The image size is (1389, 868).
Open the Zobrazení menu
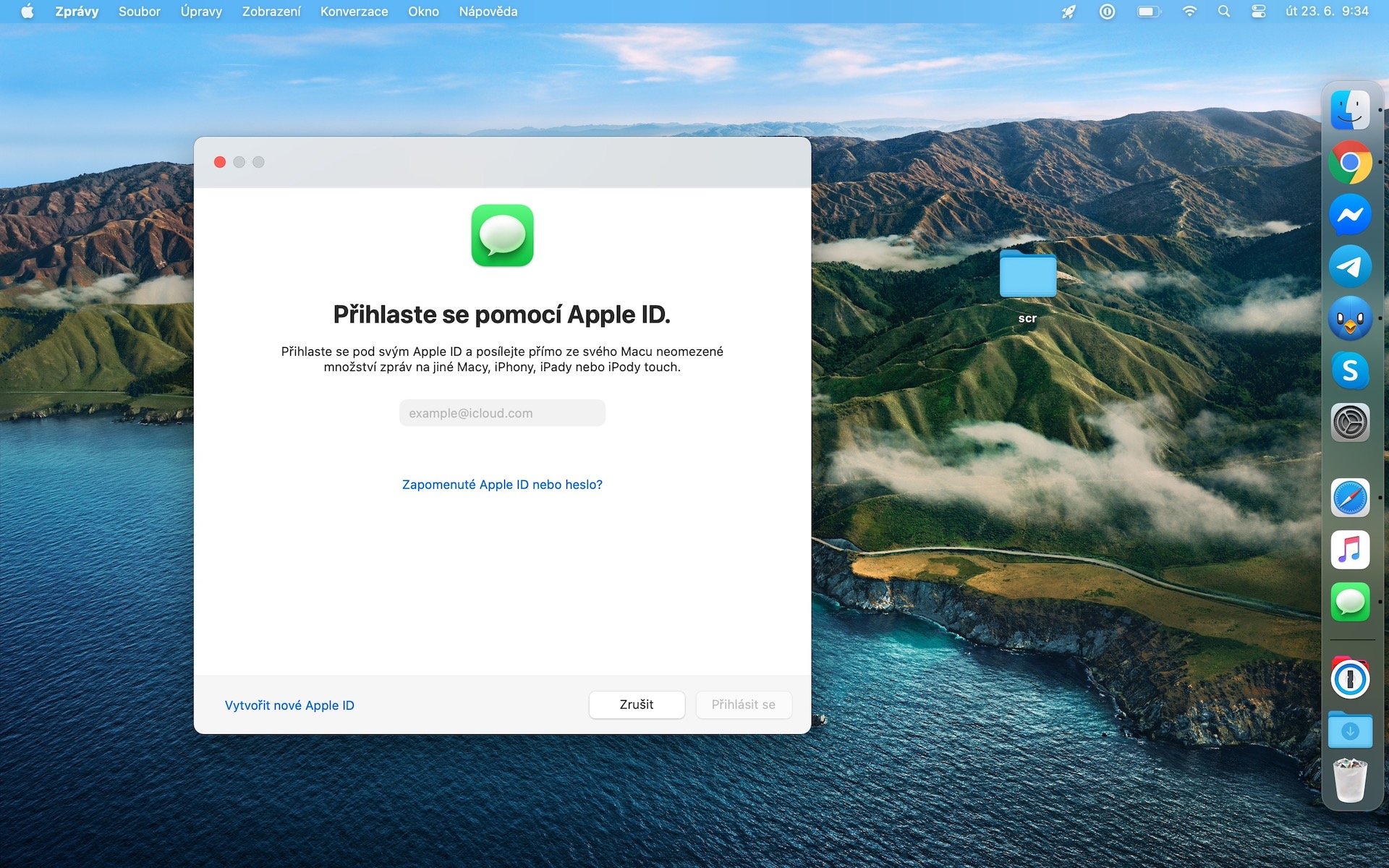click(271, 12)
